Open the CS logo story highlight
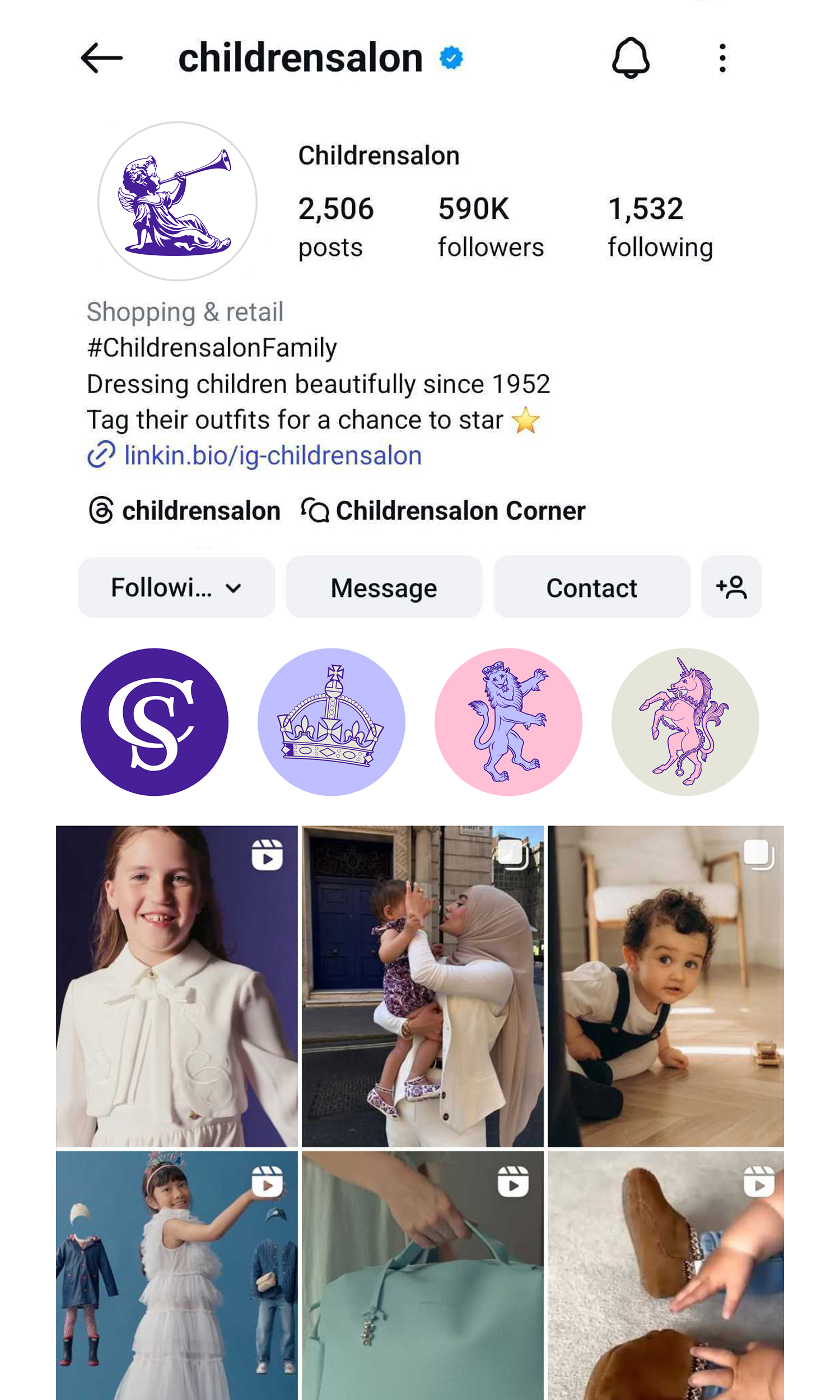Screen dimensions: 840x1400 click(x=155, y=722)
